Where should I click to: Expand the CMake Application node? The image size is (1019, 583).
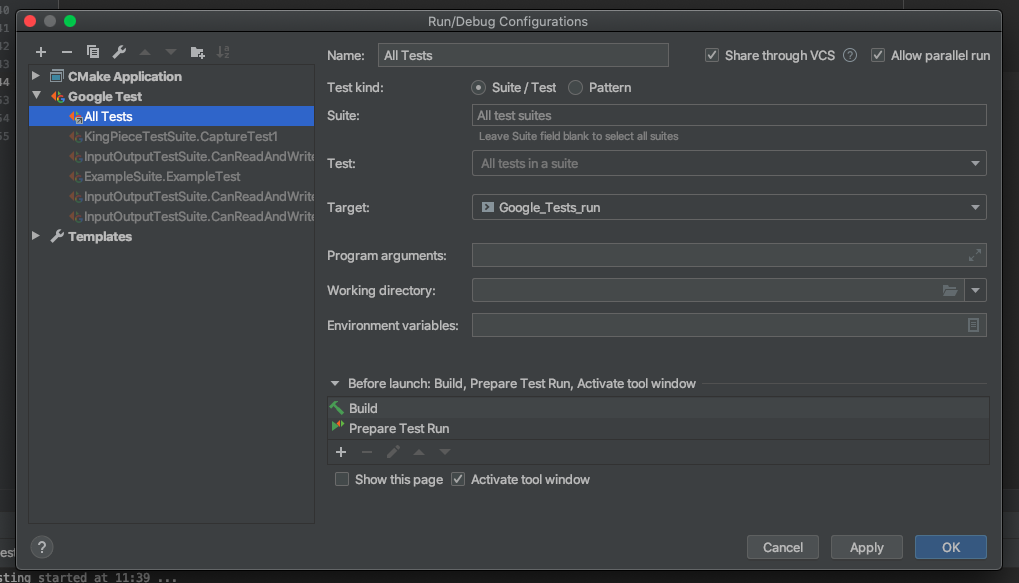[36, 76]
